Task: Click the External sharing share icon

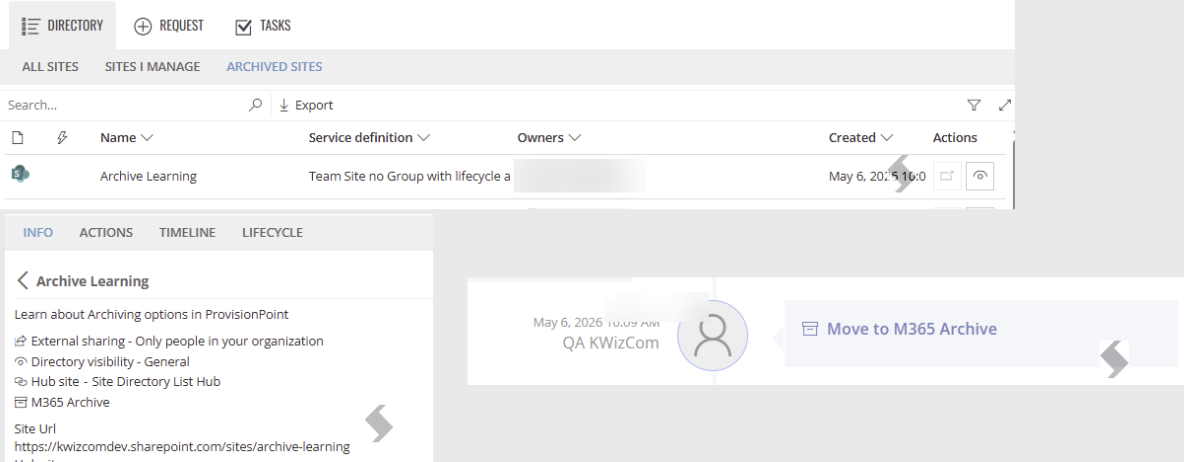Action: coord(20,341)
